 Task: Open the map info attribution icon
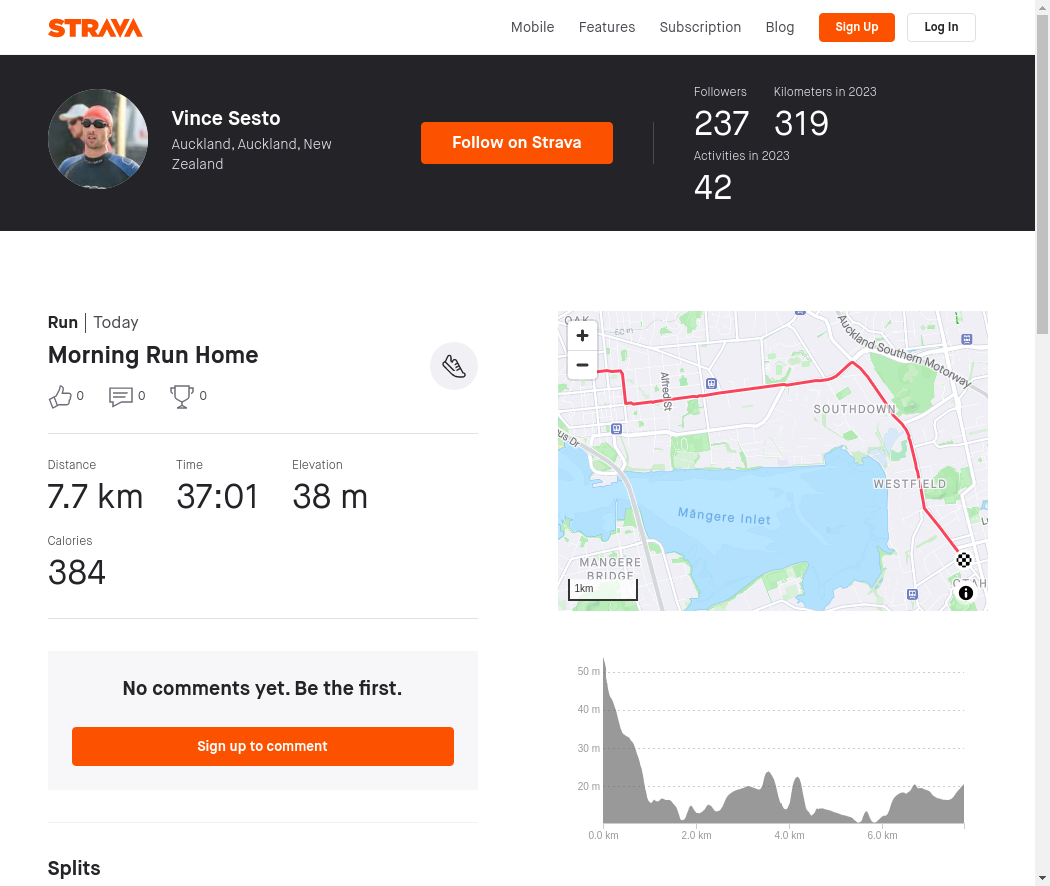966,593
